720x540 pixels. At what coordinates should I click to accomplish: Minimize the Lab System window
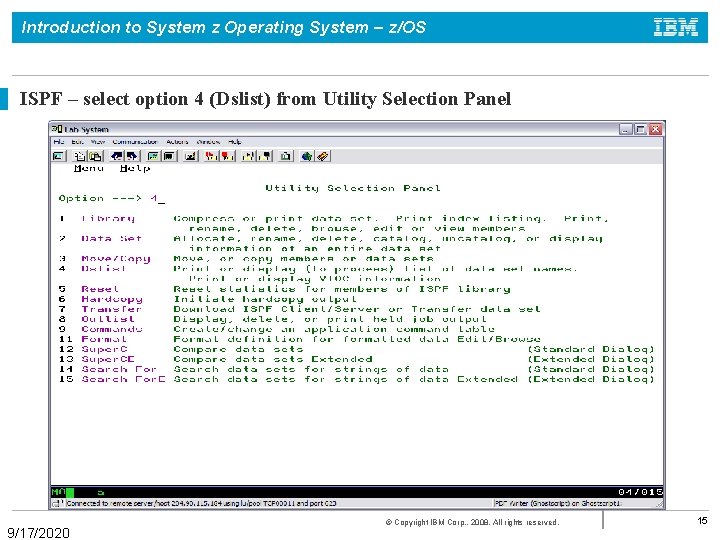coord(625,129)
